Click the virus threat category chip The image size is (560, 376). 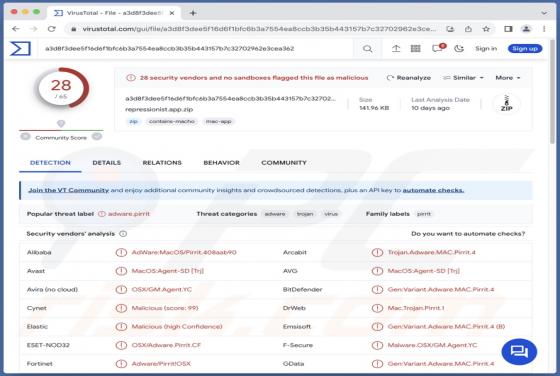click(331, 214)
